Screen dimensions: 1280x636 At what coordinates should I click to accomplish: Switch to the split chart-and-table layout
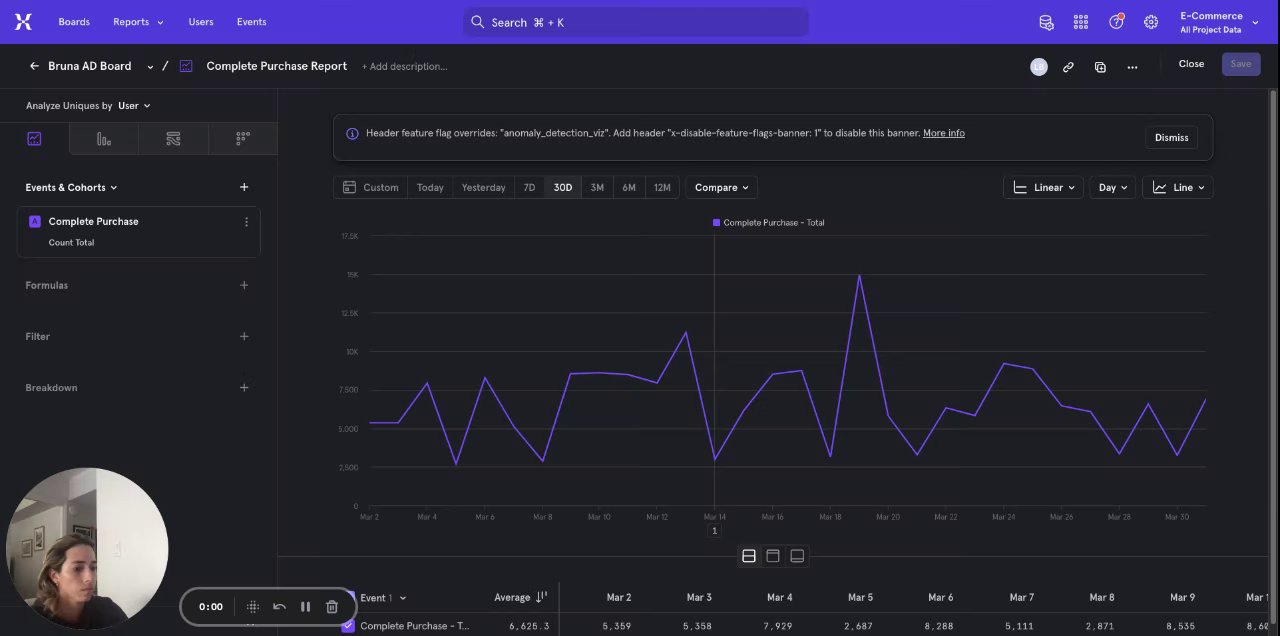point(748,556)
